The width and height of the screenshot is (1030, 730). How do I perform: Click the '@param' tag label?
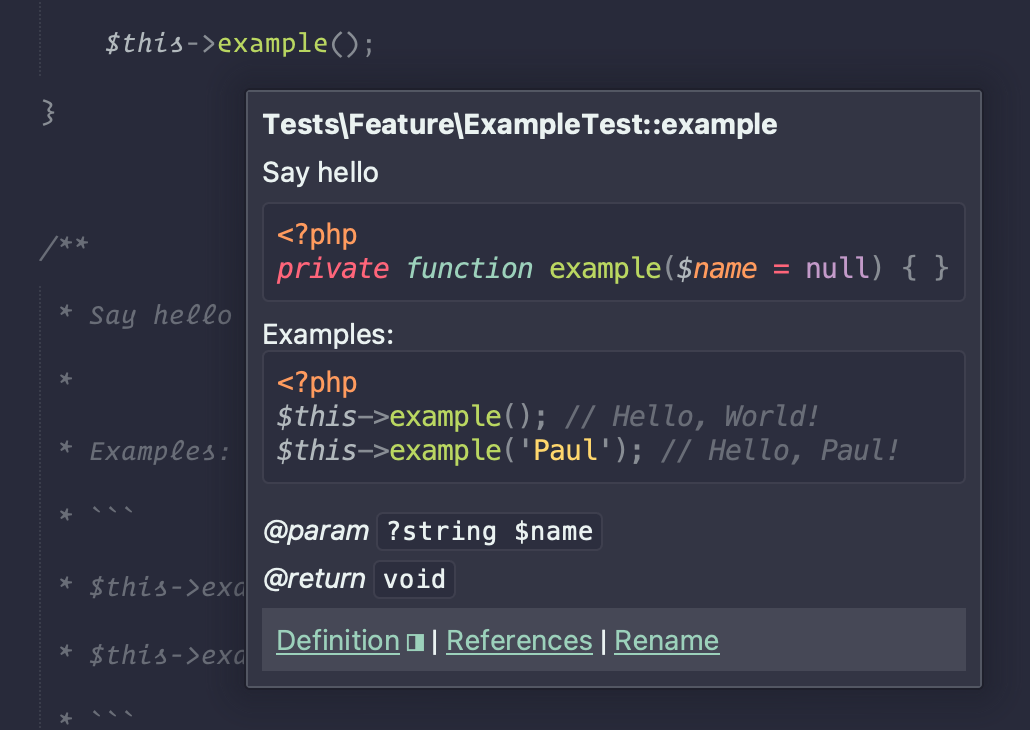point(316,531)
